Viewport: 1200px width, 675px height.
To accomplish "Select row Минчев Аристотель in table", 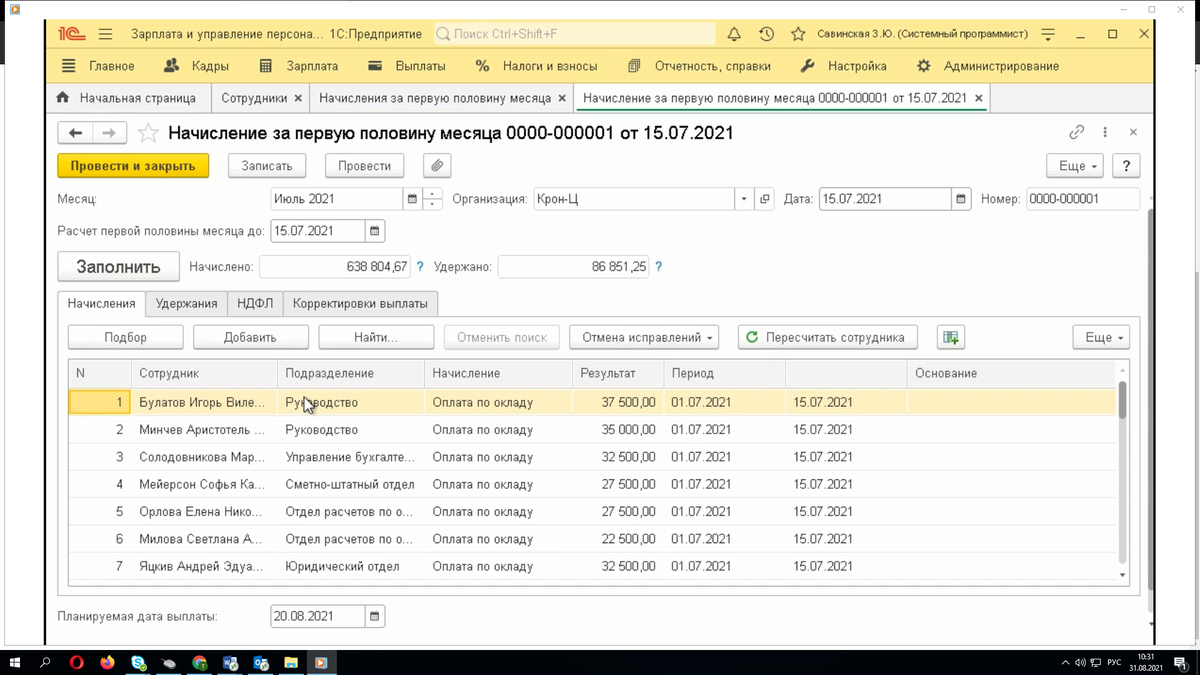I will click(592, 430).
